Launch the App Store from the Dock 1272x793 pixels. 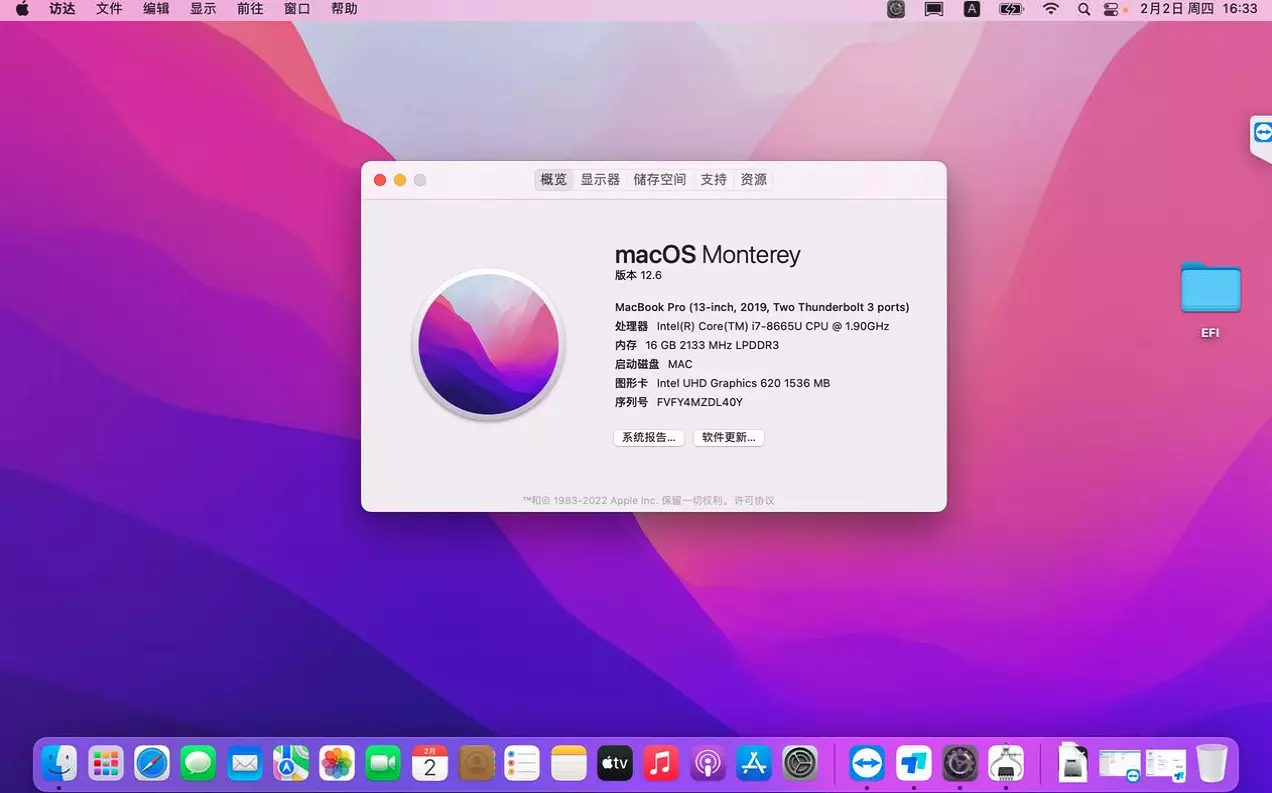[752, 763]
